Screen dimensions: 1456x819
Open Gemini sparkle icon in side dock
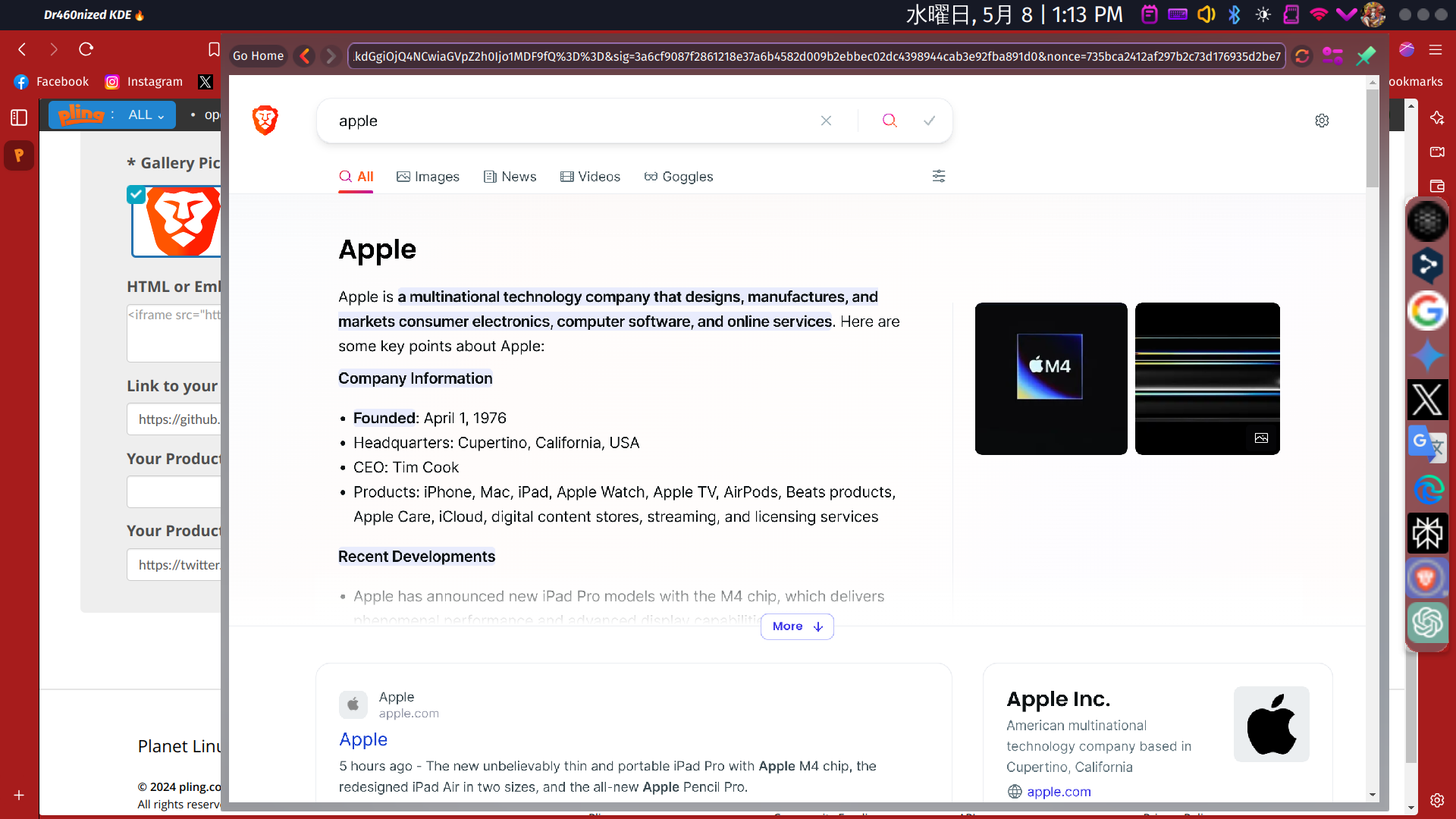point(1428,356)
